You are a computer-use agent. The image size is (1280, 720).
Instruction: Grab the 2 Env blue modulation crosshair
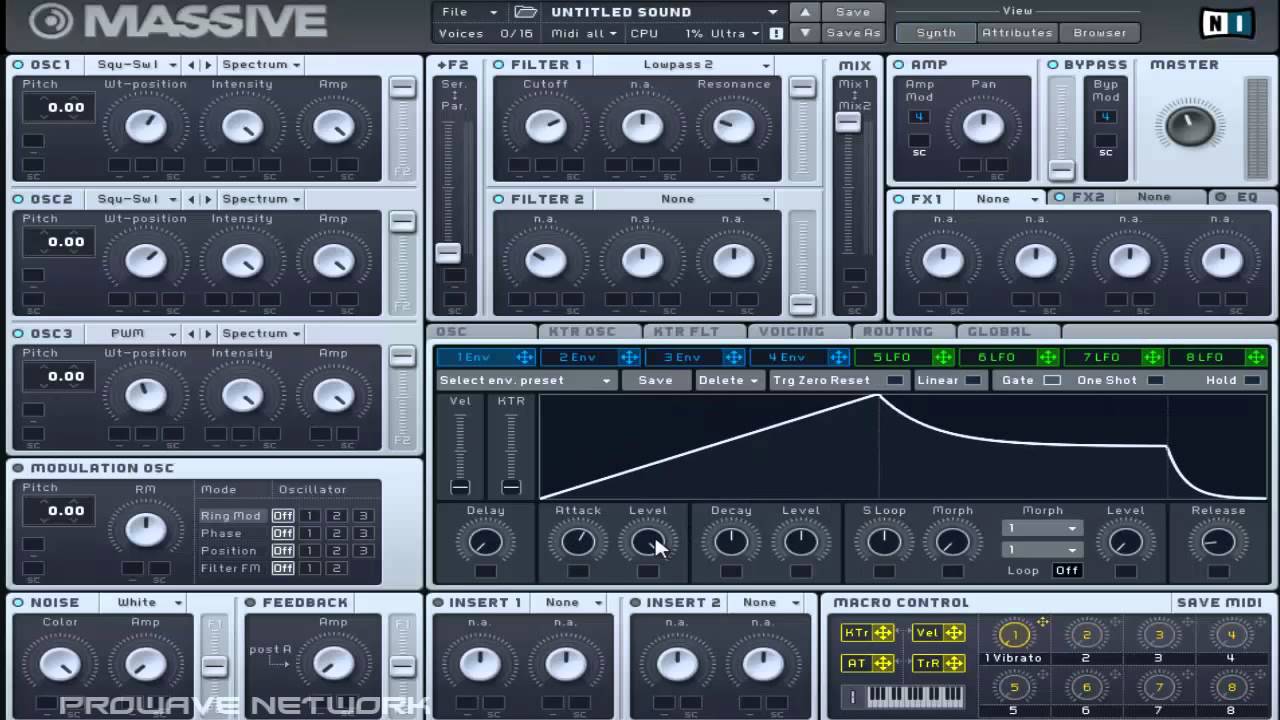(x=629, y=357)
